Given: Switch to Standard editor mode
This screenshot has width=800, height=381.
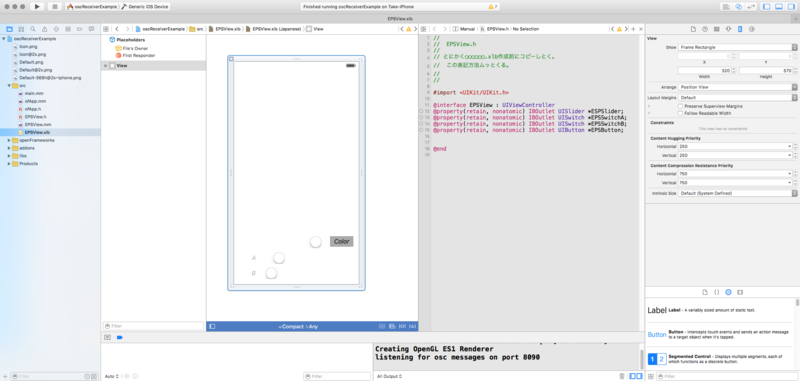Looking at the screenshot, I should tap(726, 7).
